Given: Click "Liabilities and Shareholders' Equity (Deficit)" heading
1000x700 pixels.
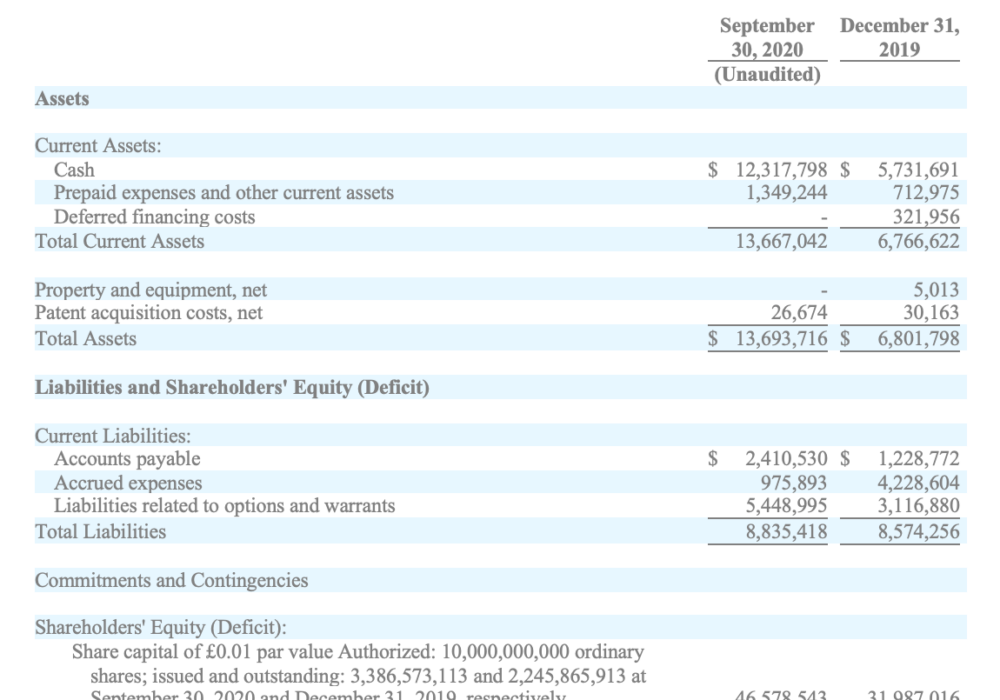Looking at the screenshot, I should click(x=232, y=388).
